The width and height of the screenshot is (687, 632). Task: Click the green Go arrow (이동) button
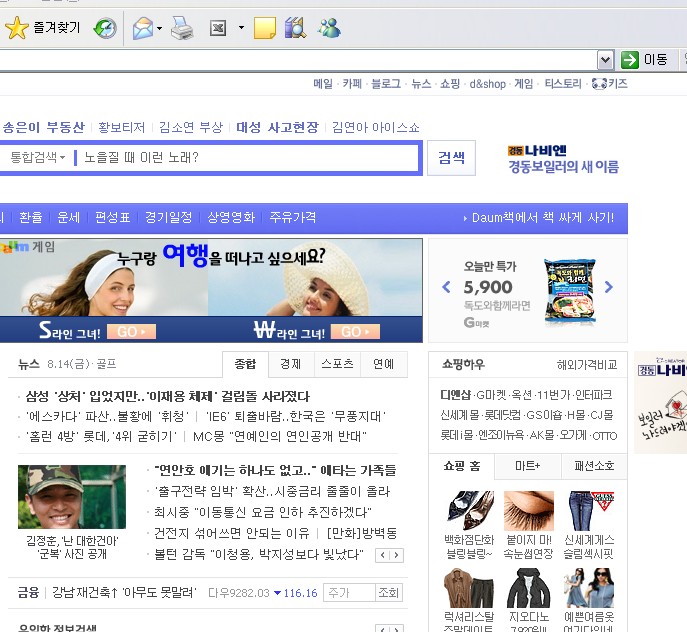[x=644, y=60]
